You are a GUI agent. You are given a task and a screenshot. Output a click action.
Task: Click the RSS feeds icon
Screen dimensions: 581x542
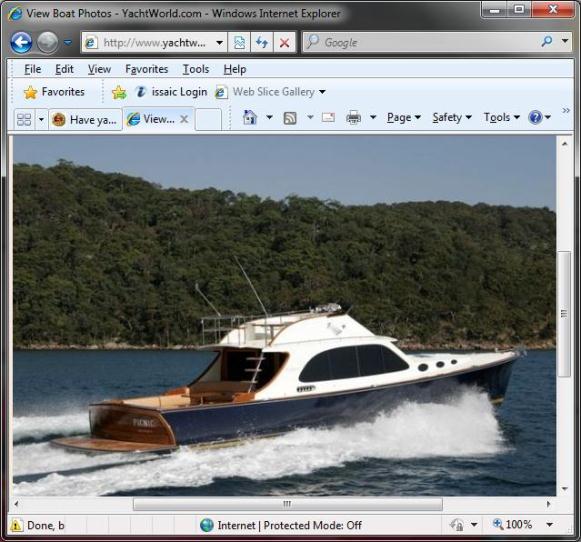click(290, 118)
